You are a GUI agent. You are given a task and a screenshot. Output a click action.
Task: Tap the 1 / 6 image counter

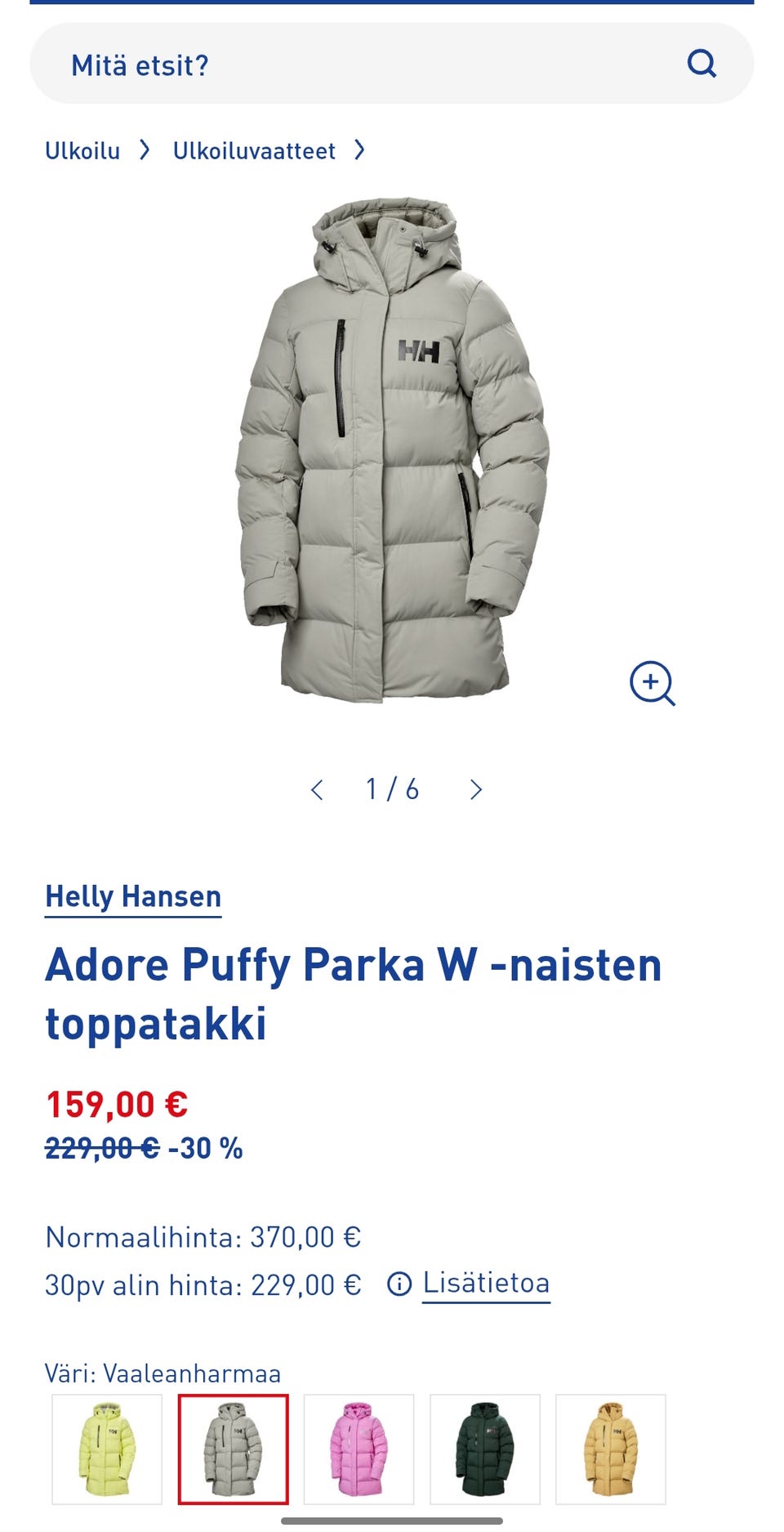coord(392,789)
